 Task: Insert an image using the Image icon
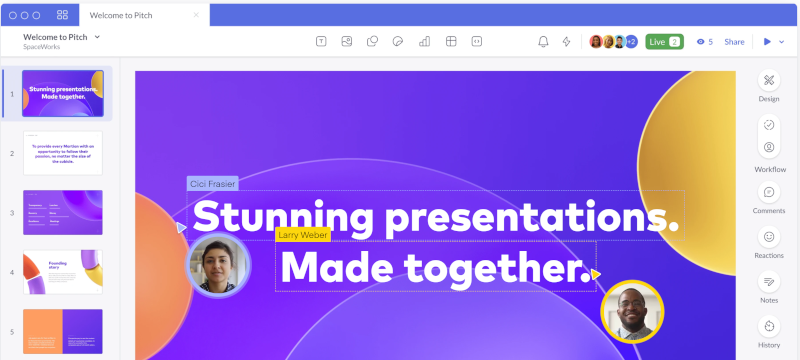[x=347, y=42]
